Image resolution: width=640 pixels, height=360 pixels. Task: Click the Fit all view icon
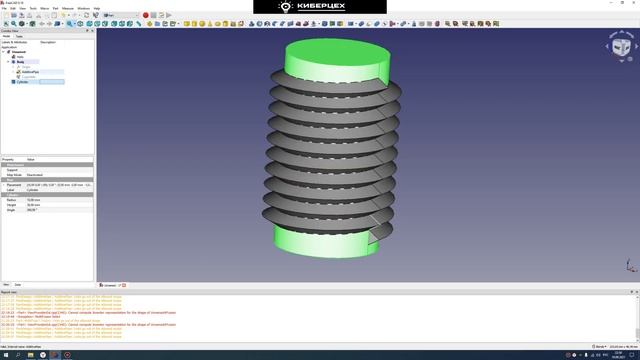point(6,24)
